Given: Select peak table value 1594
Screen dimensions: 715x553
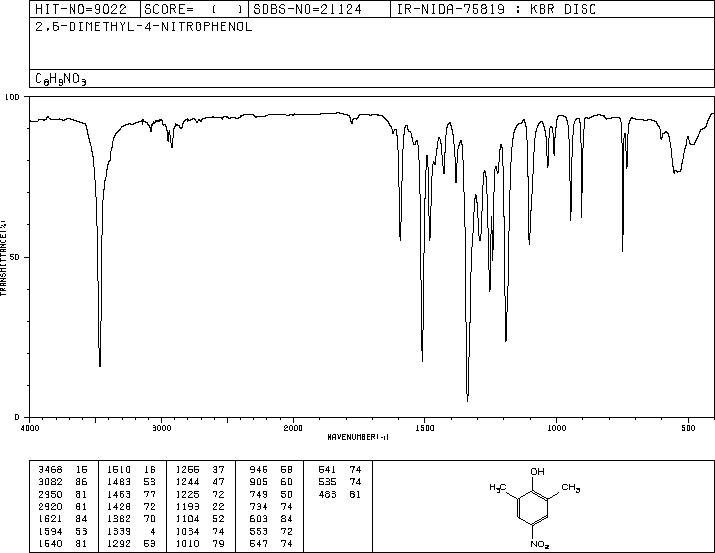Looking at the screenshot, I should (50, 532).
